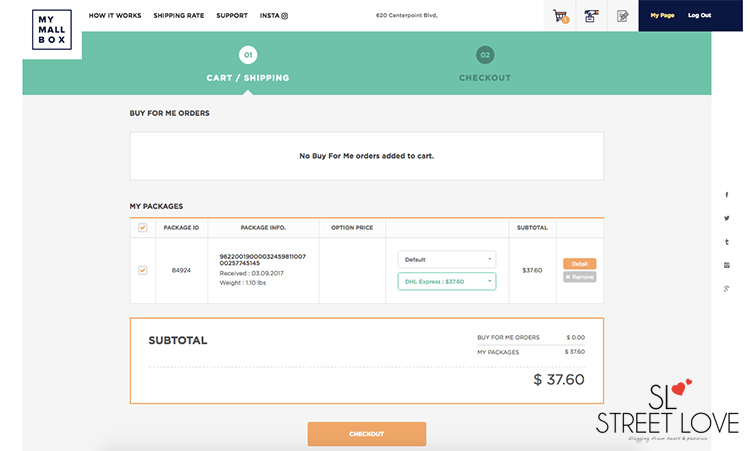Open the Tumblr social sidebar icon

(727, 242)
